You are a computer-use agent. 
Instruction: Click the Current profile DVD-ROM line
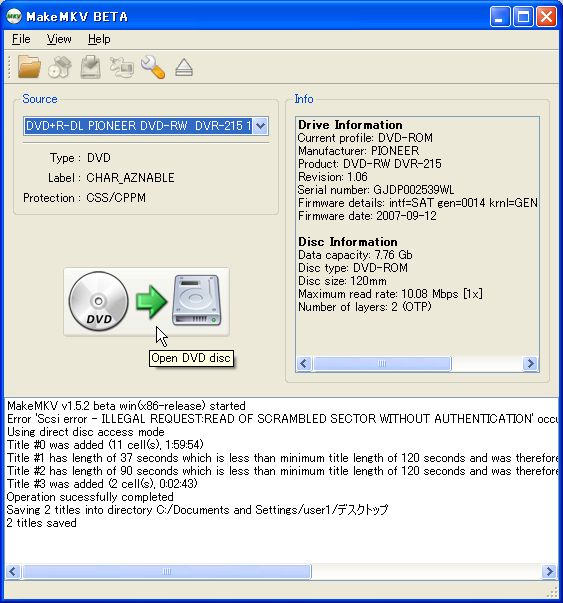[x=365, y=138]
